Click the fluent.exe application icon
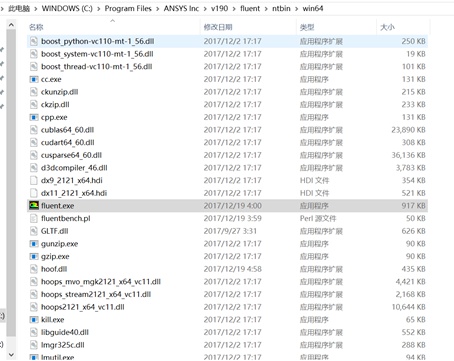The image size is (454, 361). 34,206
